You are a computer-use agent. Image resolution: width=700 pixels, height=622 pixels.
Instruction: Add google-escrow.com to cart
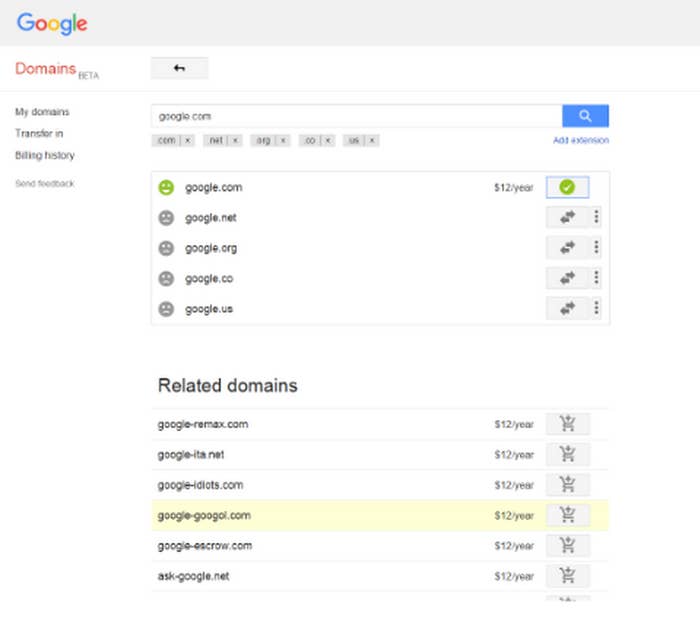tap(568, 545)
